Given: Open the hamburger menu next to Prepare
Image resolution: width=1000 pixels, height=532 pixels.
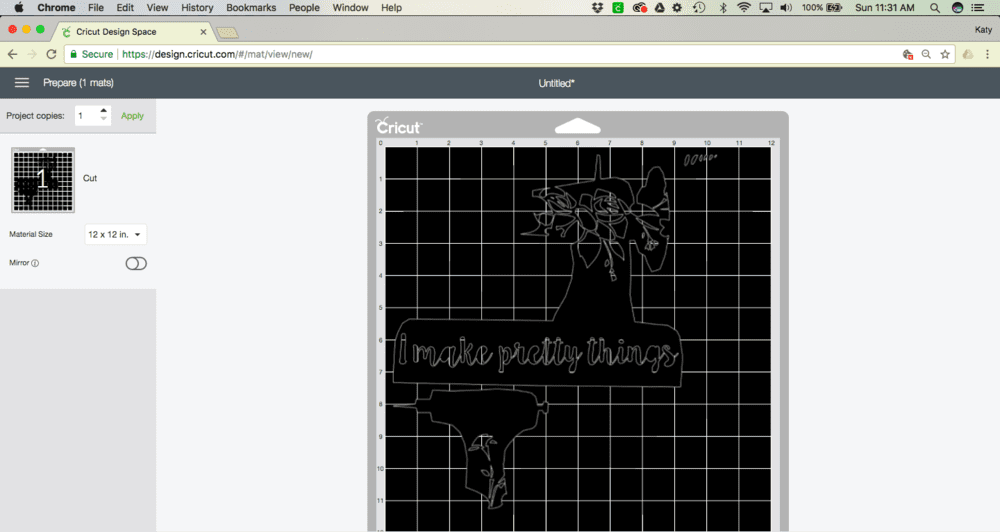Looking at the screenshot, I should 21,83.
